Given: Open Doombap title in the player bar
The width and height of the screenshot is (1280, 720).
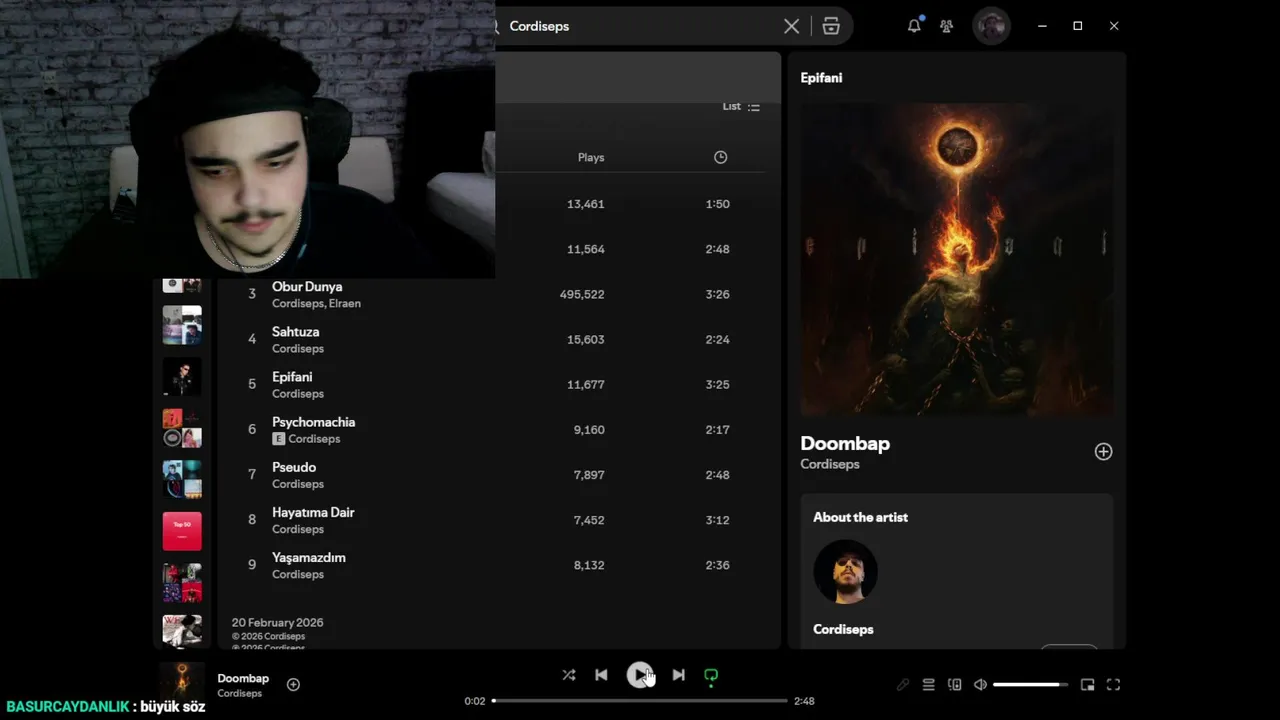Looking at the screenshot, I should 243,678.
